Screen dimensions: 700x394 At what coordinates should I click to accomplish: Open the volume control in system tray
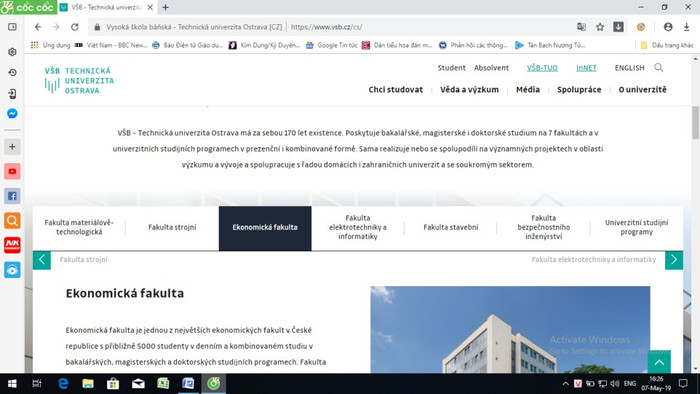coord(615,384)
